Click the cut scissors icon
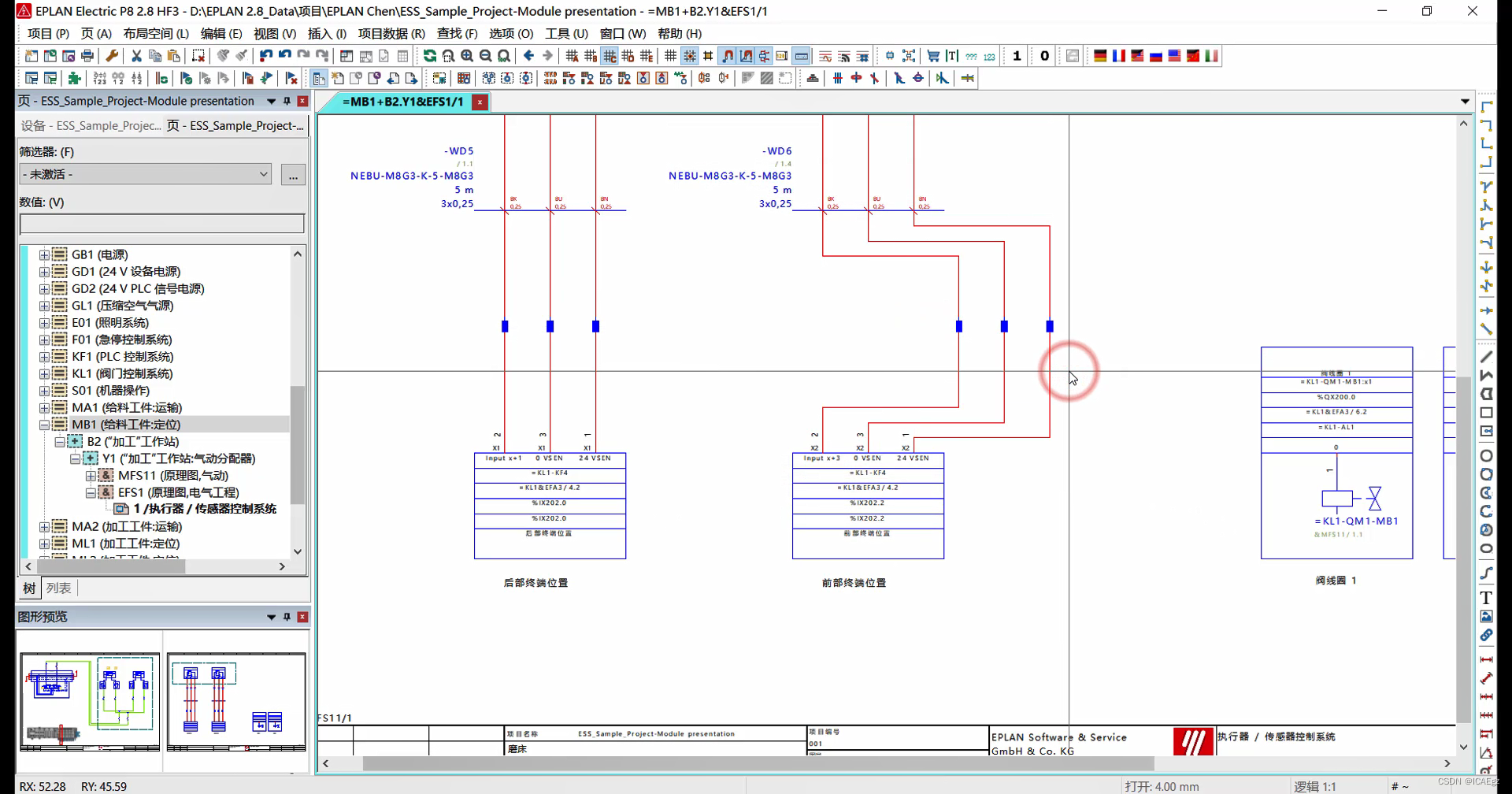This screenshot has height=794, width=1512. point(136,56)
